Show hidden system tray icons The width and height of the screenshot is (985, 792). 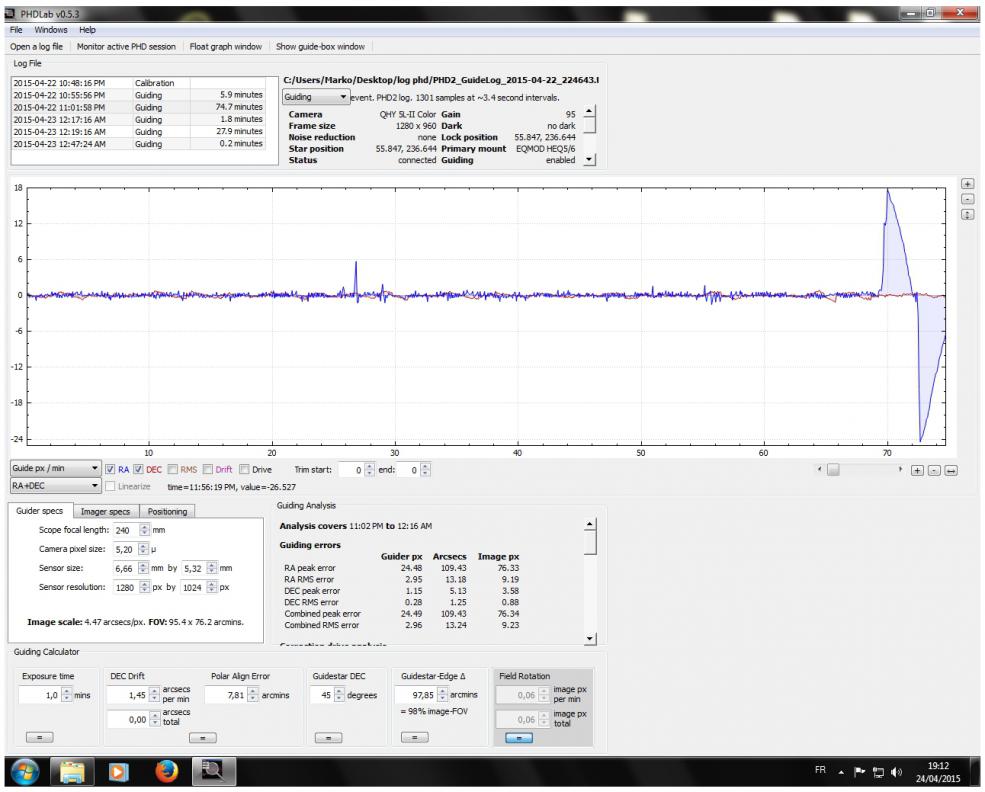click(841, 772)
